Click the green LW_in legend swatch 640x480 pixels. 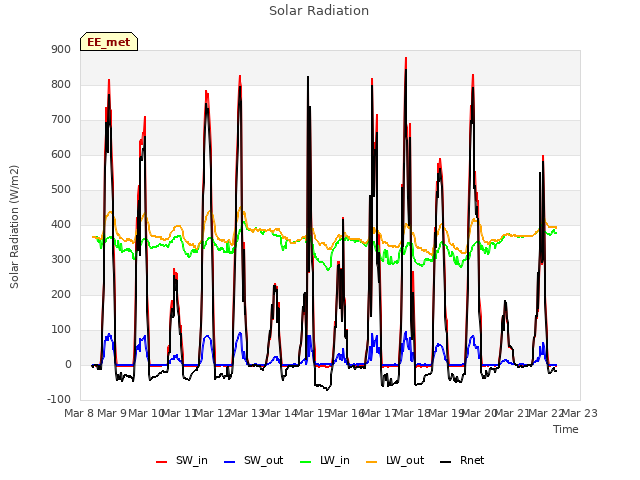[x=305, y=462]
